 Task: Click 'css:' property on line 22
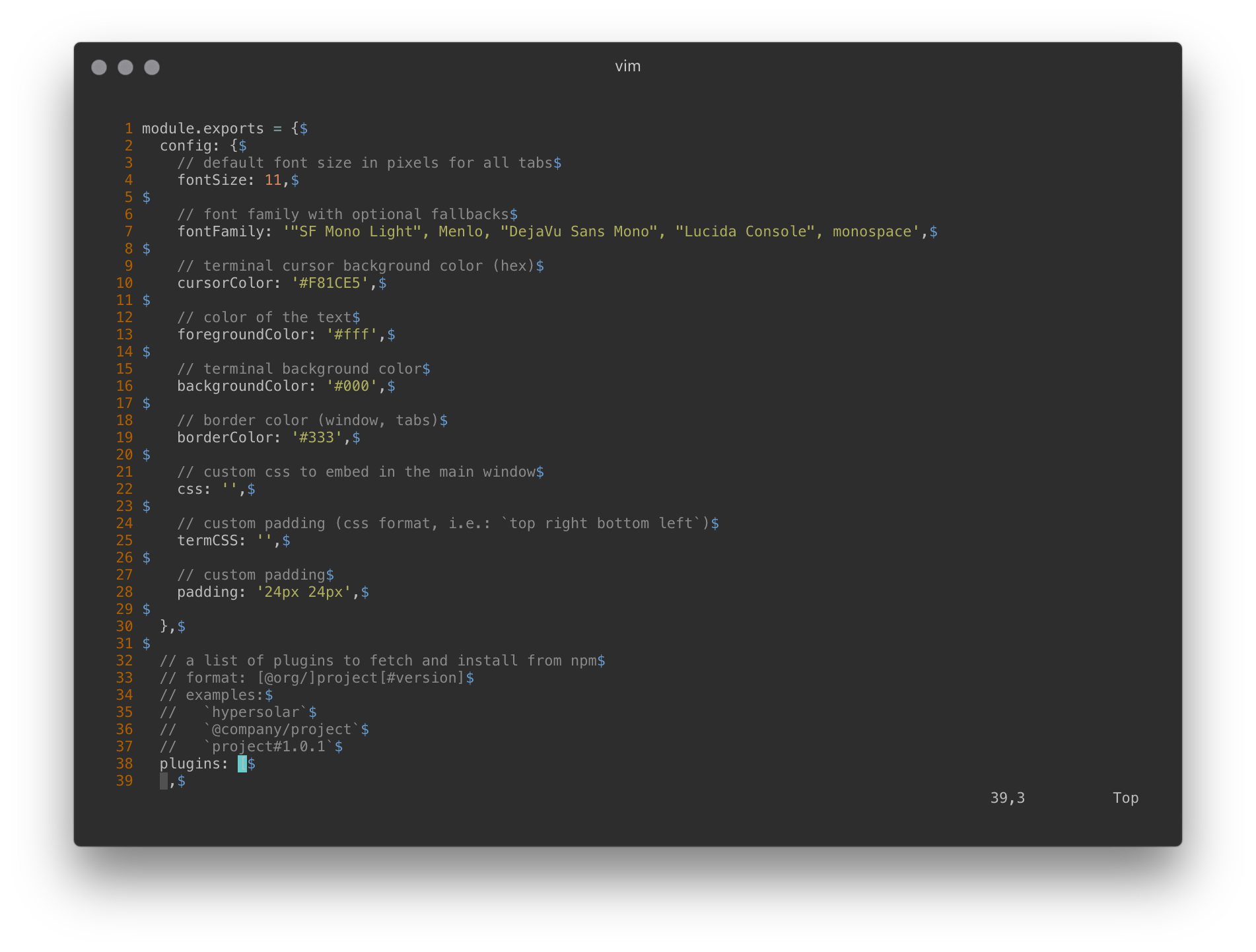tap(194, 489)
